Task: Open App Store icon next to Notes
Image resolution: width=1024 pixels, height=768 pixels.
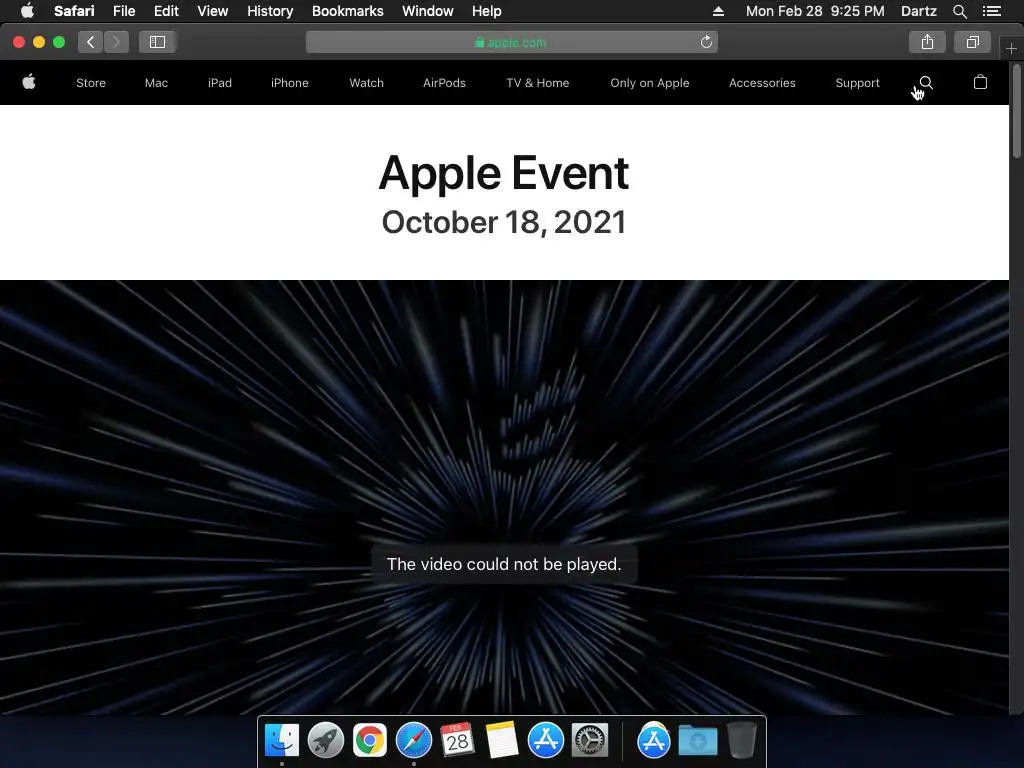Action: point(545,741)
